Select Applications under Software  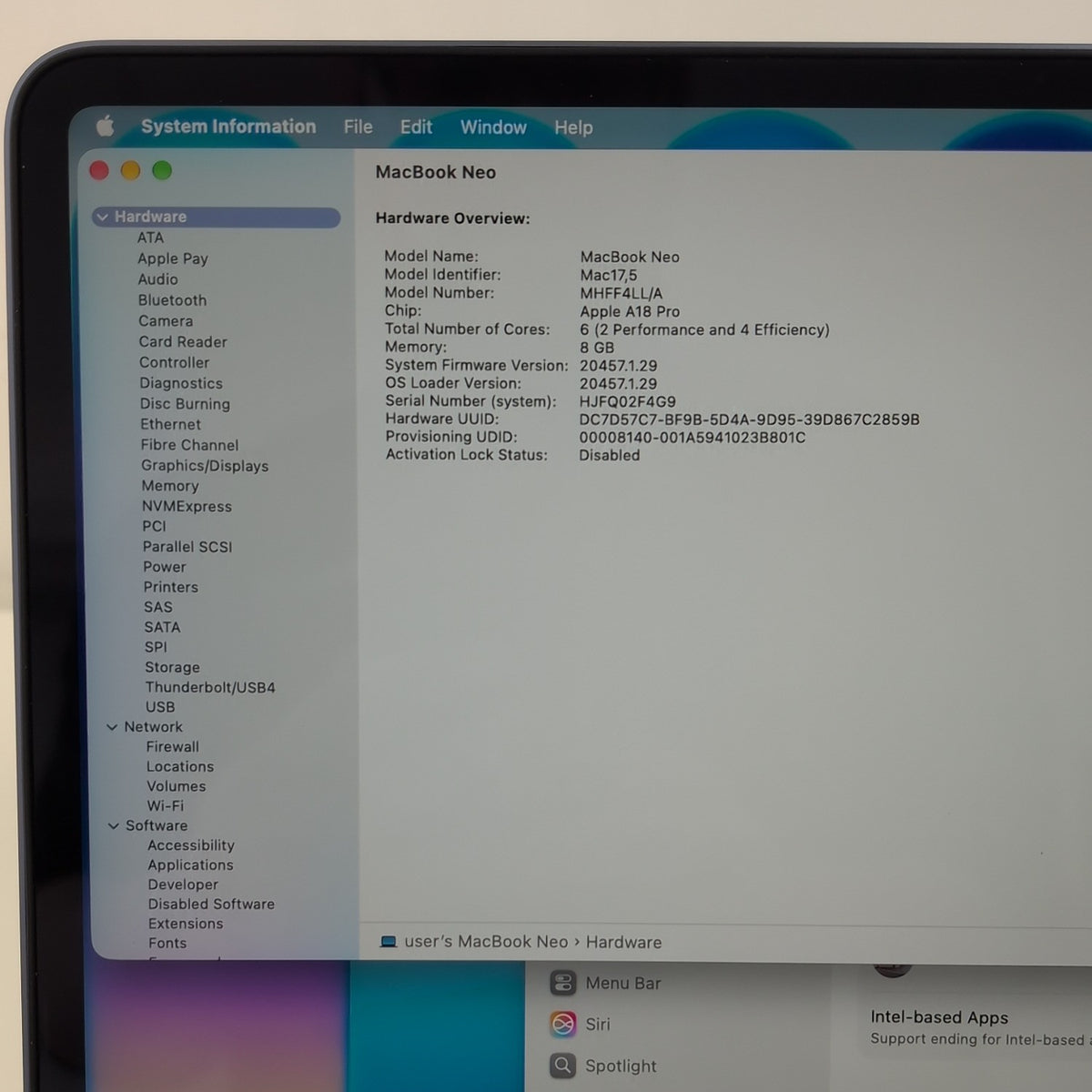click(x=190, y=865)
